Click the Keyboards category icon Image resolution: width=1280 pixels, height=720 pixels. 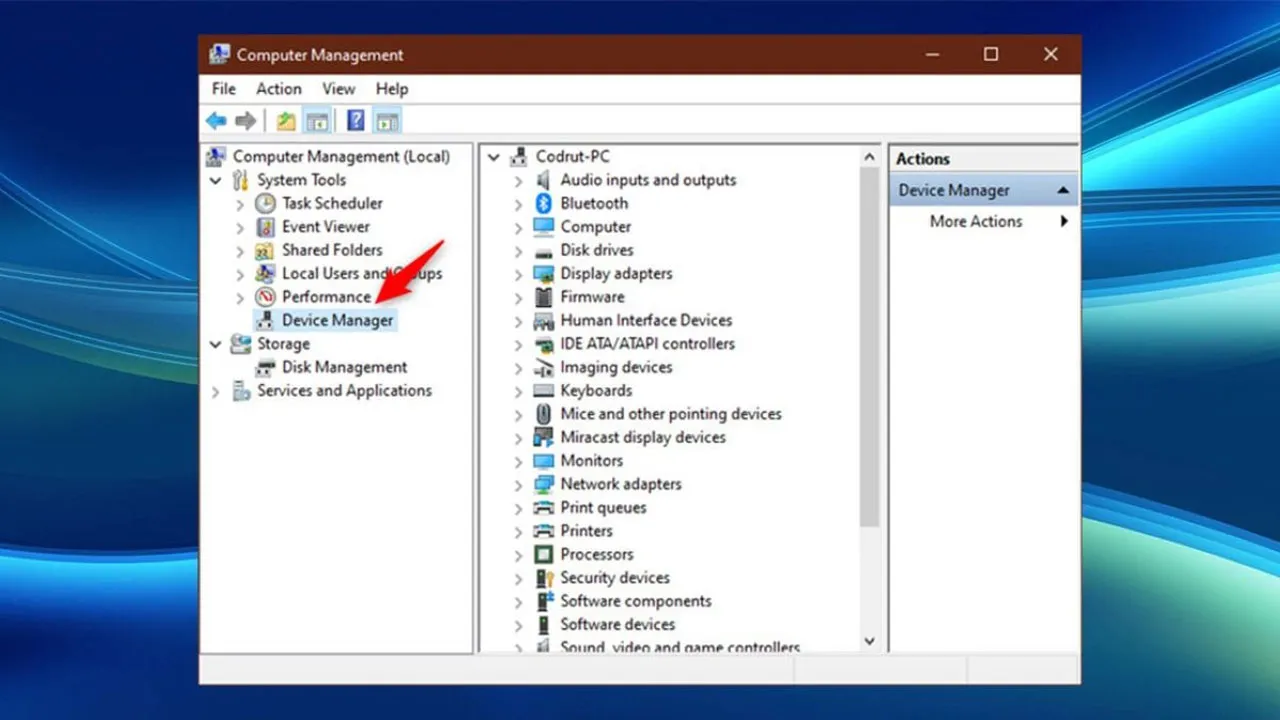[543, 391]
